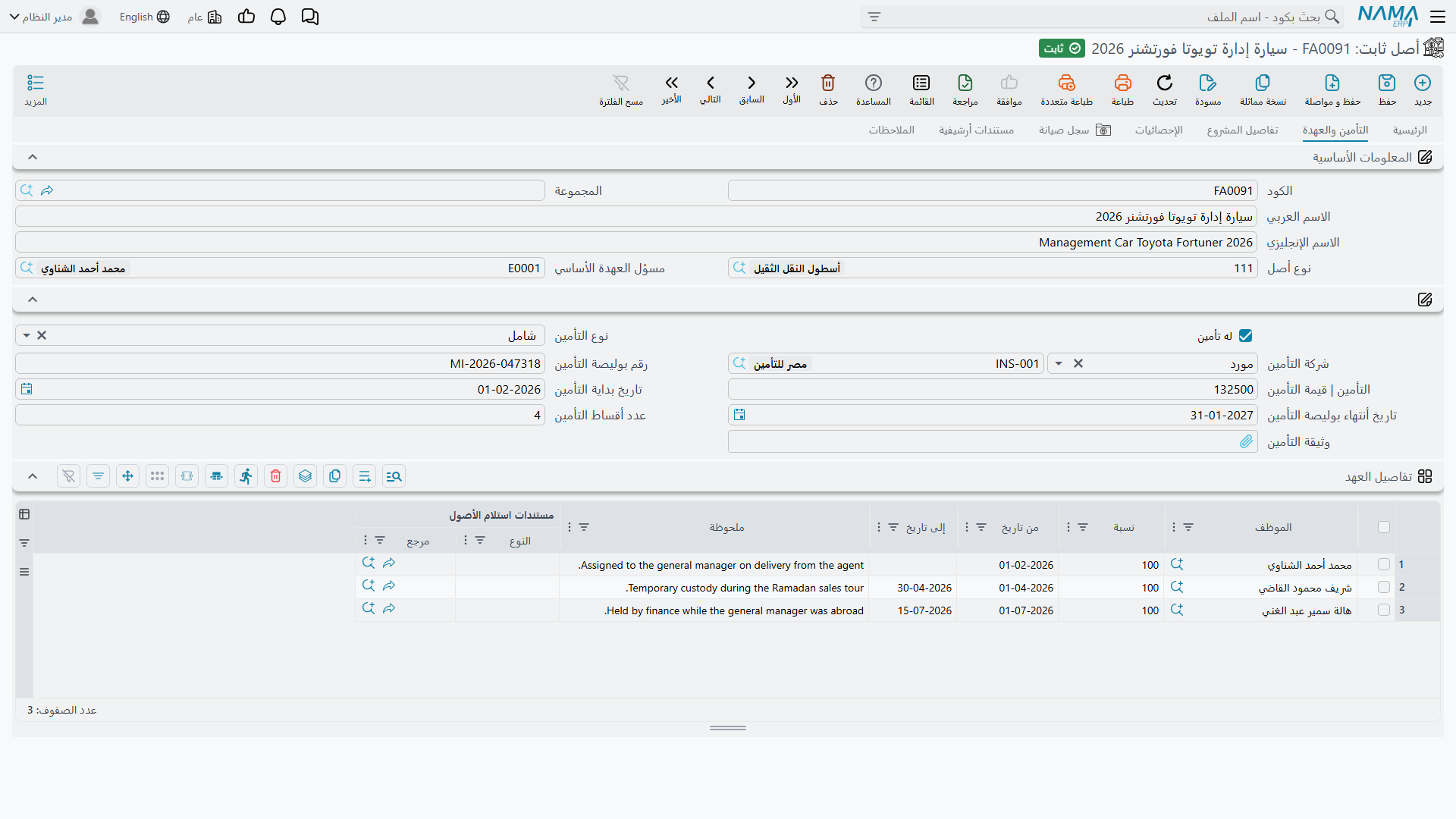Collapse the custody details (تفاصيل العهد) section
This screenshot has height=819, width=1456.
coord(33,476)
